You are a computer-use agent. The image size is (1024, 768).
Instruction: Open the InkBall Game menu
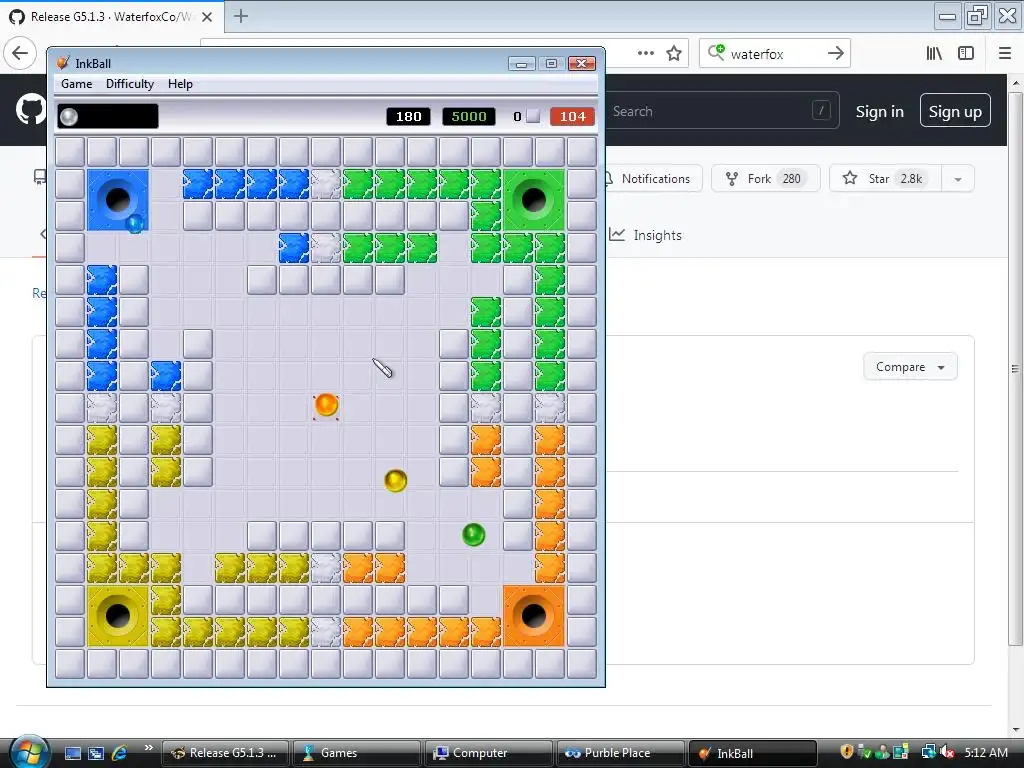76,84
